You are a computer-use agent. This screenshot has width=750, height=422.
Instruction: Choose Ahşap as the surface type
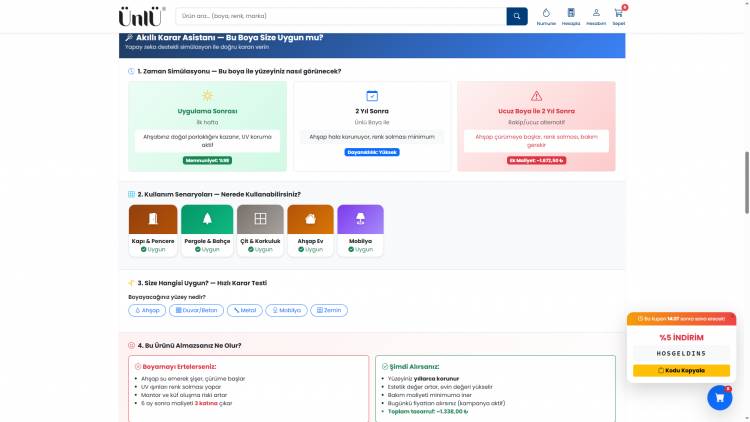click(x=147, y=311)
